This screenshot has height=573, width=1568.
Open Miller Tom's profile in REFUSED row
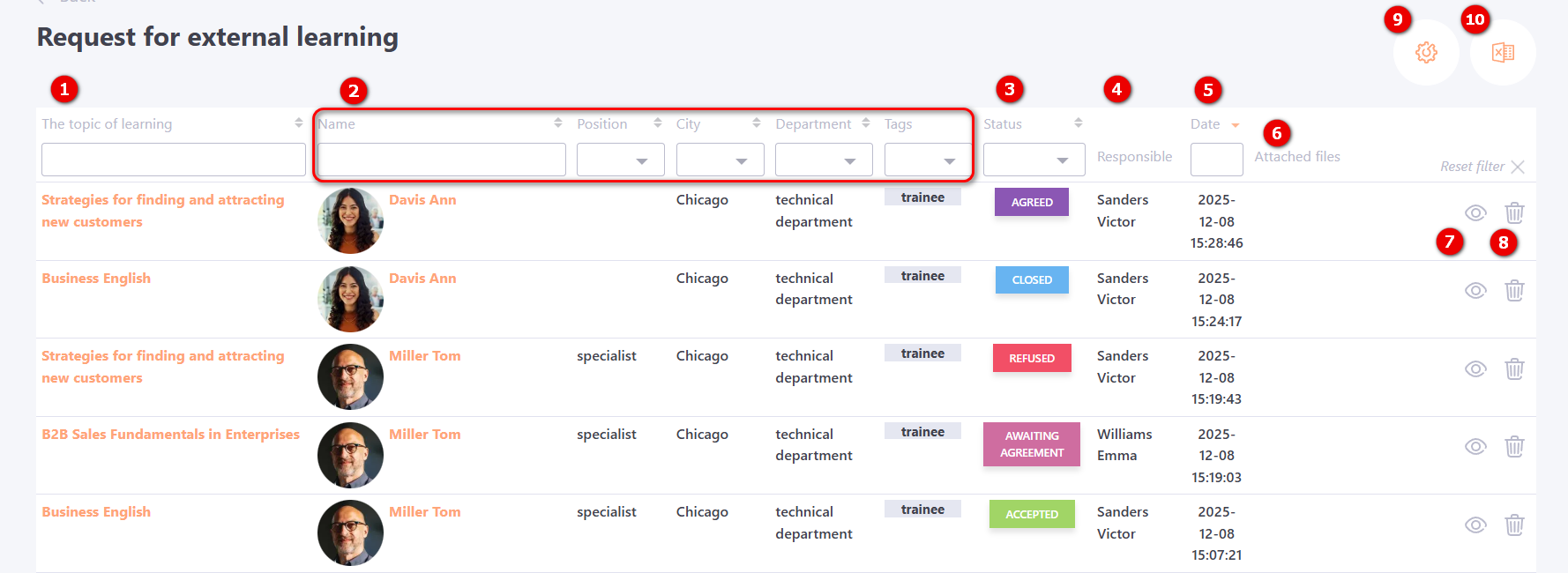(x=424, y=356)
